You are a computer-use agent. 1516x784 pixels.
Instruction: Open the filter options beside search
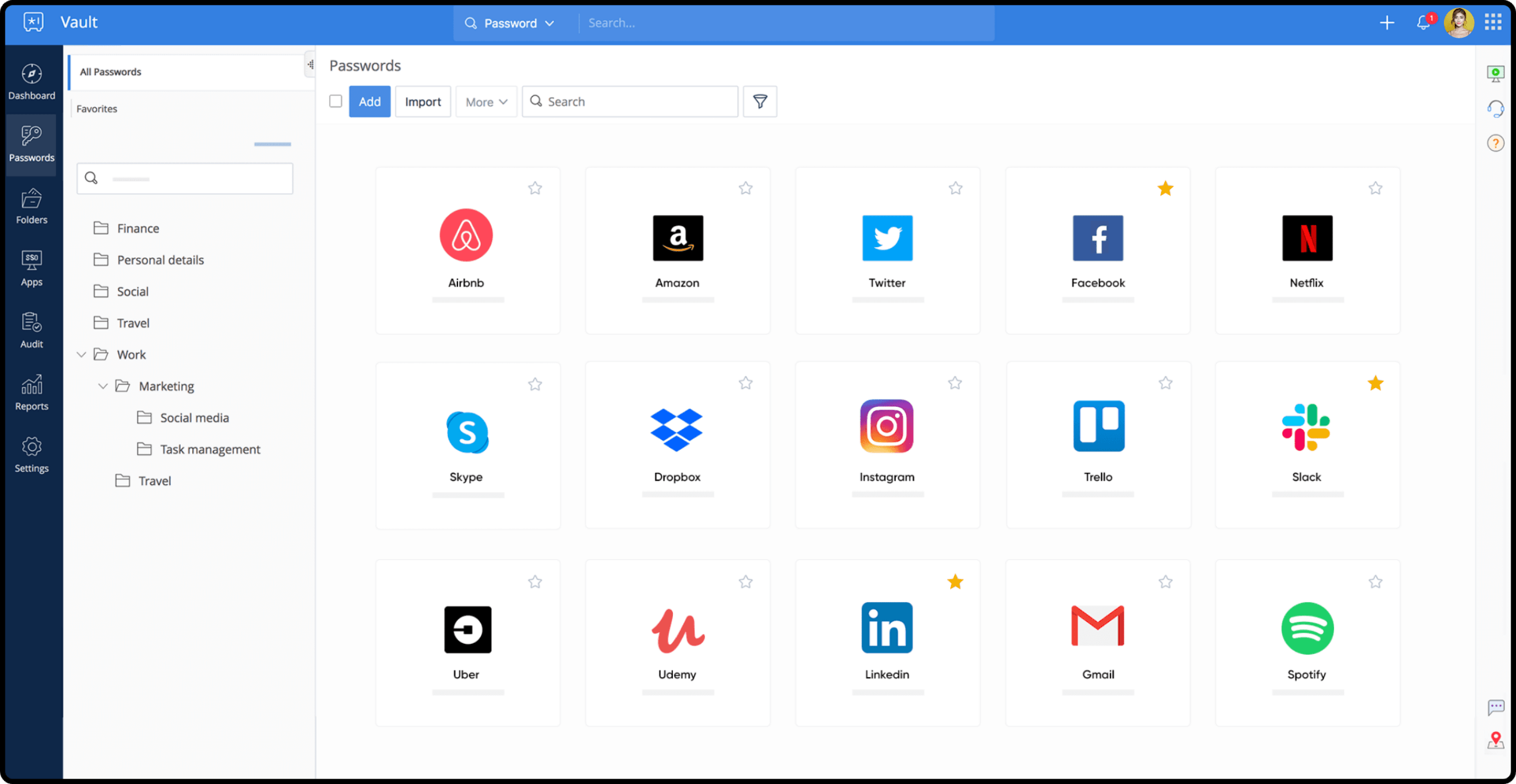(760, 101)
